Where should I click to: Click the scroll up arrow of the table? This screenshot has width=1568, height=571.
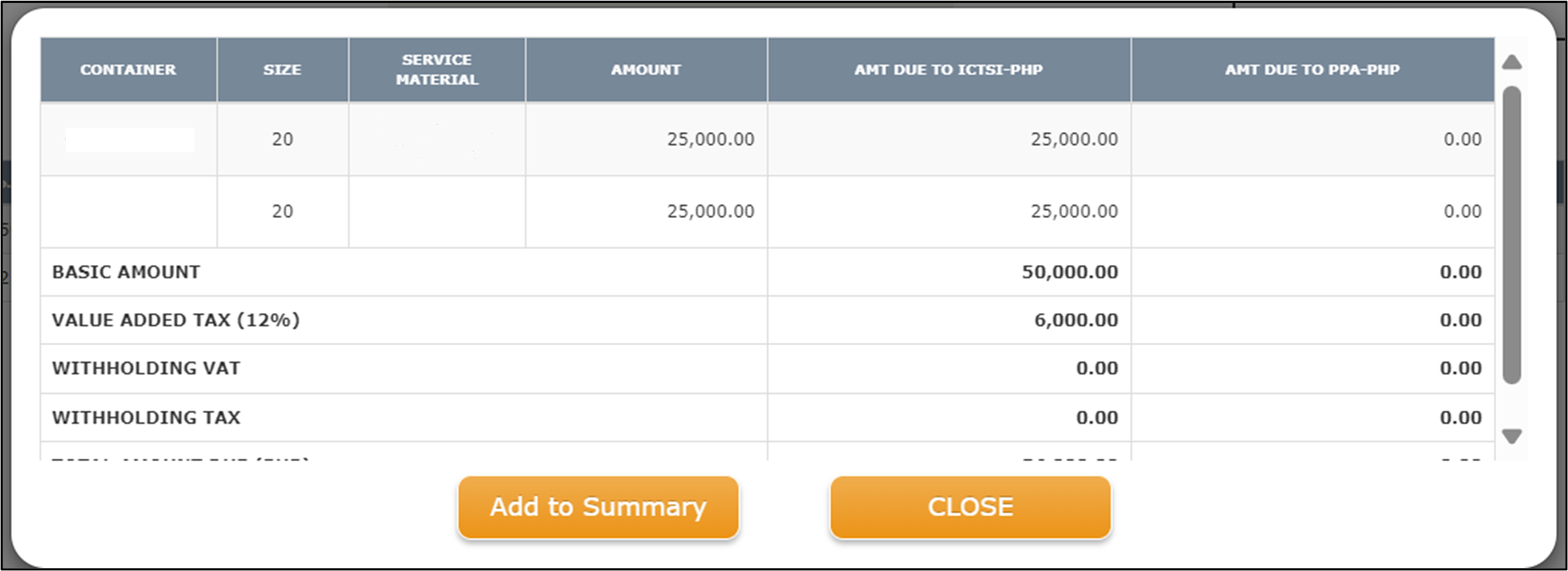click(x=1512, y=62)
